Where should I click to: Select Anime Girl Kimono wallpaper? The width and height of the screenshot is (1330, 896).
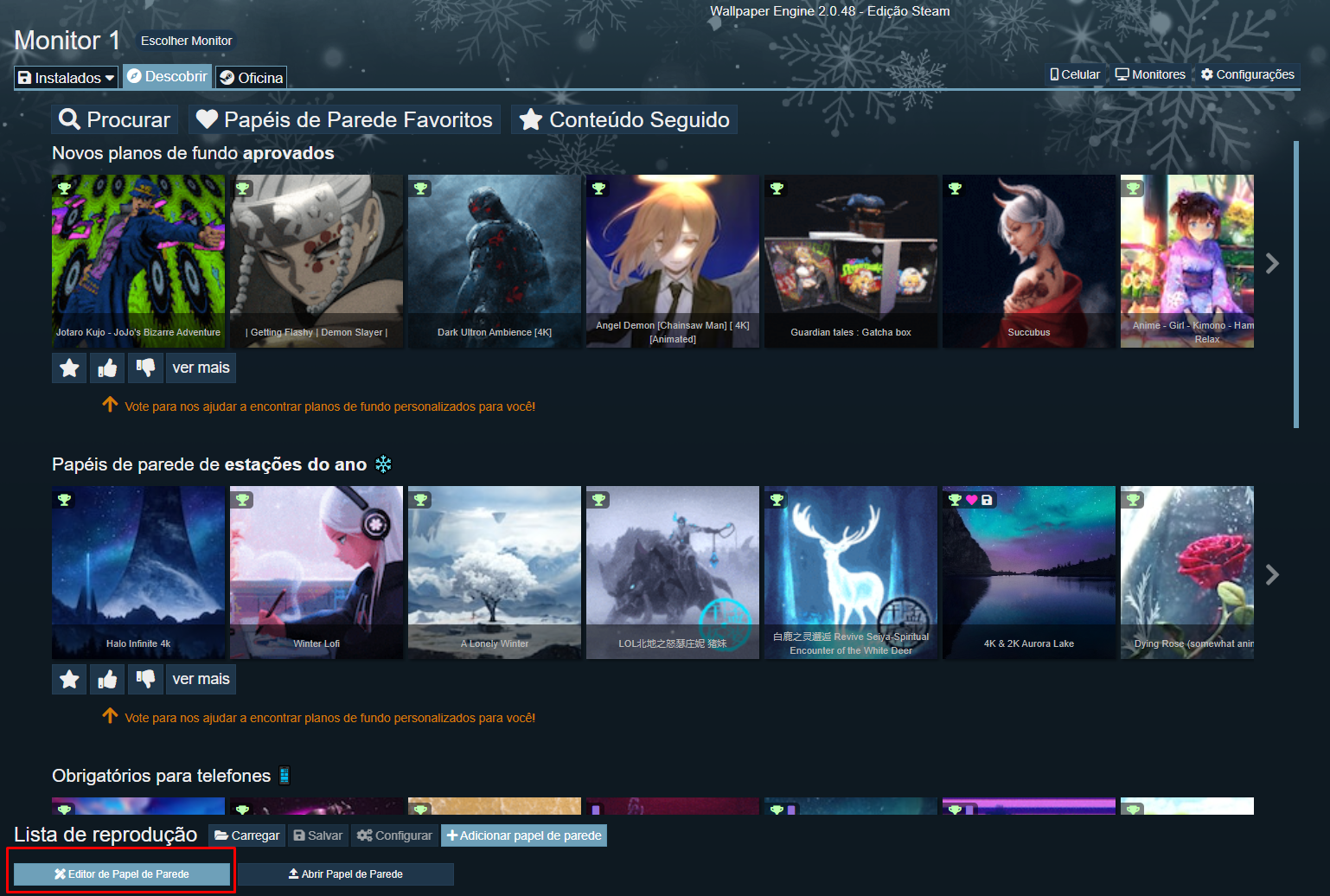pos(1187,261)
